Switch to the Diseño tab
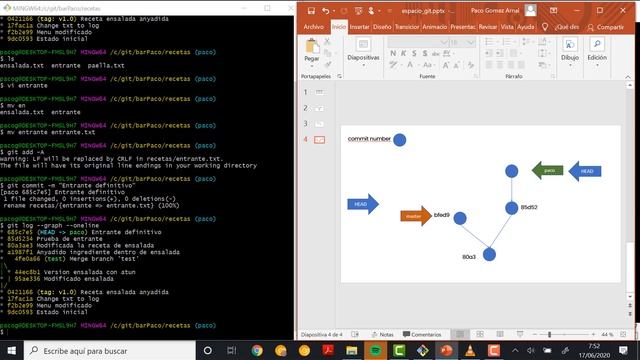Screen dimensions: 640x360 382,27
